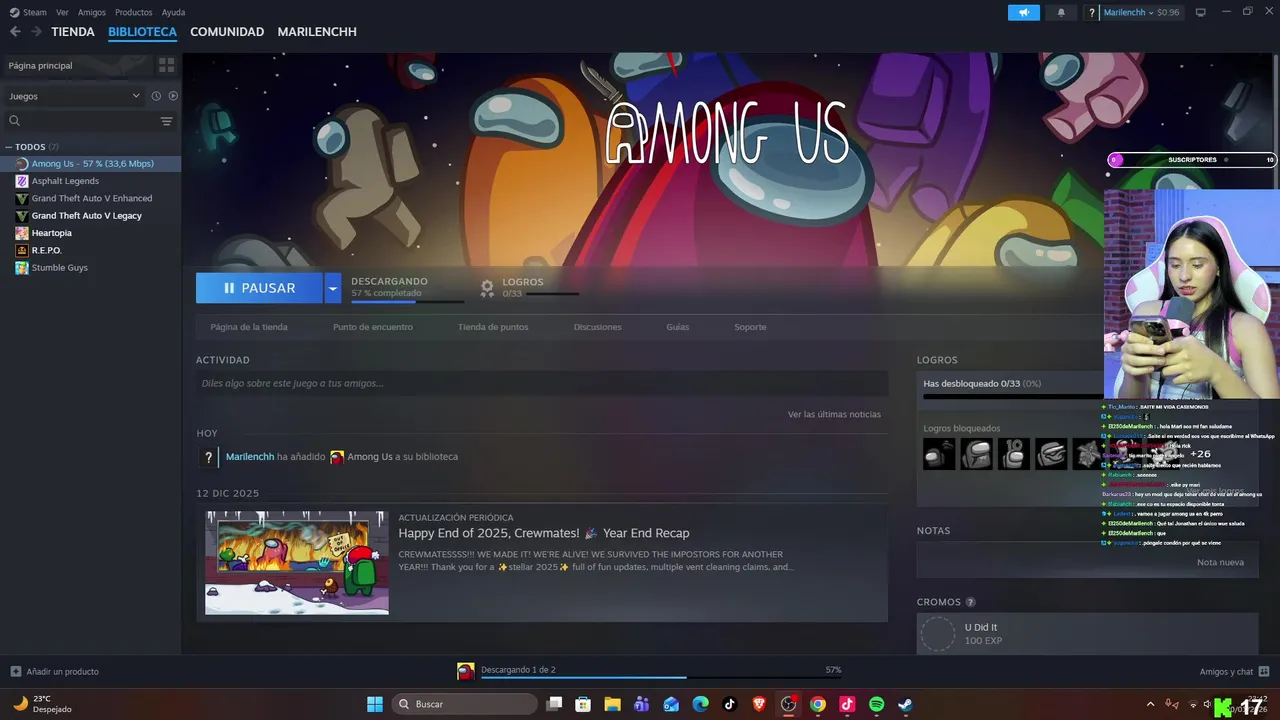The width and height of the screenshot is (1280, 720).
Task: Open the Amigos menu
Action: [92, 12]
